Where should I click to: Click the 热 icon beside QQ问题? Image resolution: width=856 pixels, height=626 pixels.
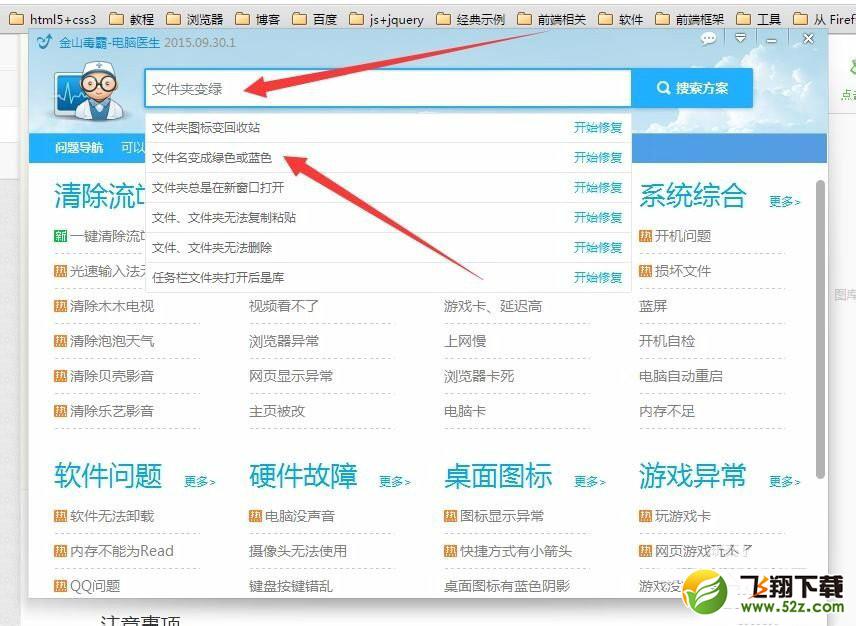pyautogui.click(x=61, y=586)
